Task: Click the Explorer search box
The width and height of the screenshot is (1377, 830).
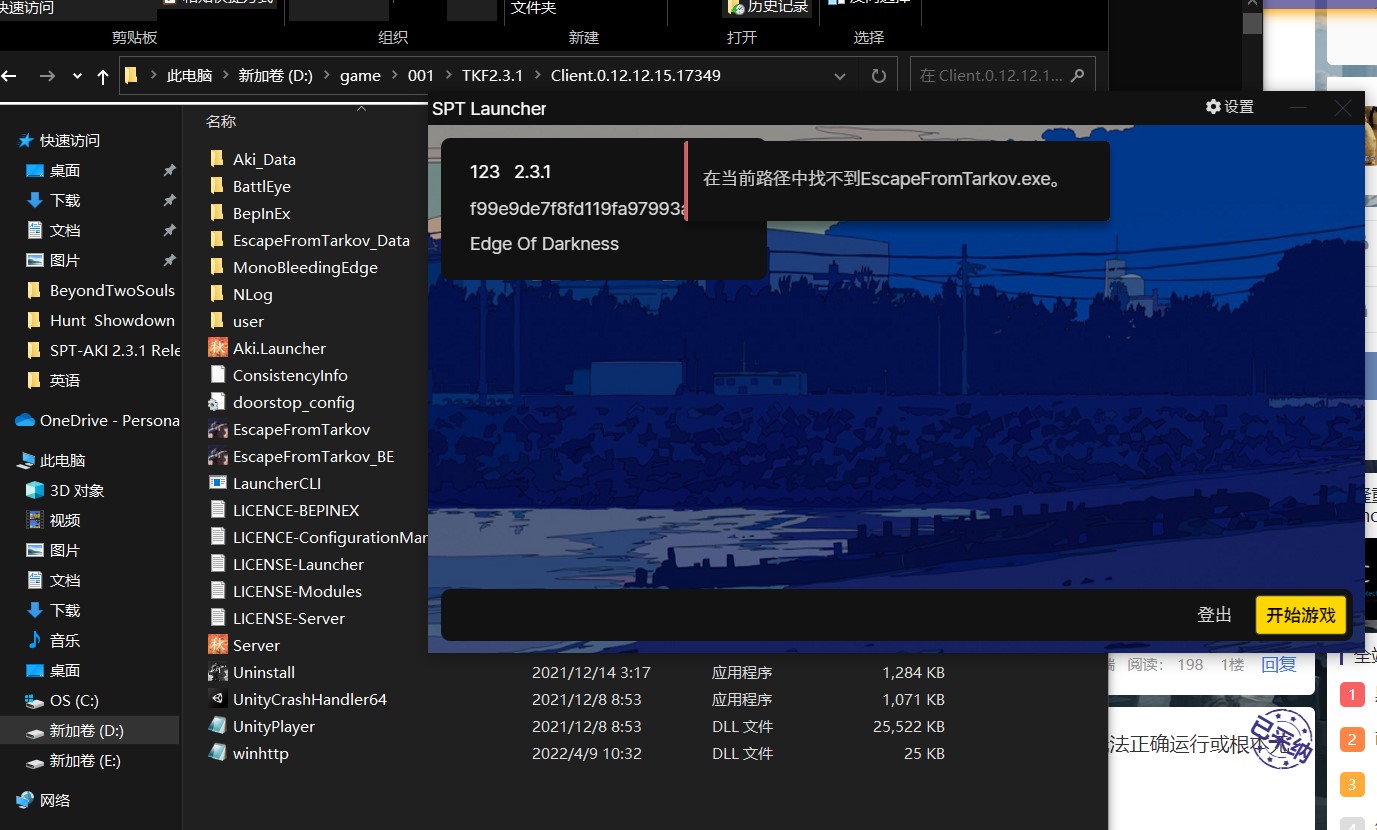Action: [1002, 75]
